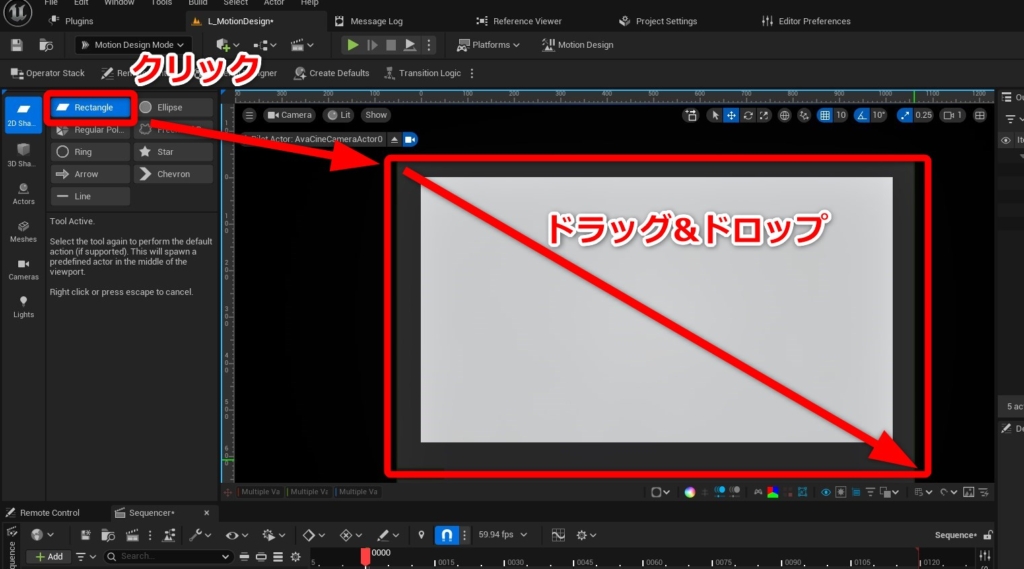This screenshot has width=1024, height=569.
Task: Switch to the Remote Control tab
Action: (x=42, y=513)
